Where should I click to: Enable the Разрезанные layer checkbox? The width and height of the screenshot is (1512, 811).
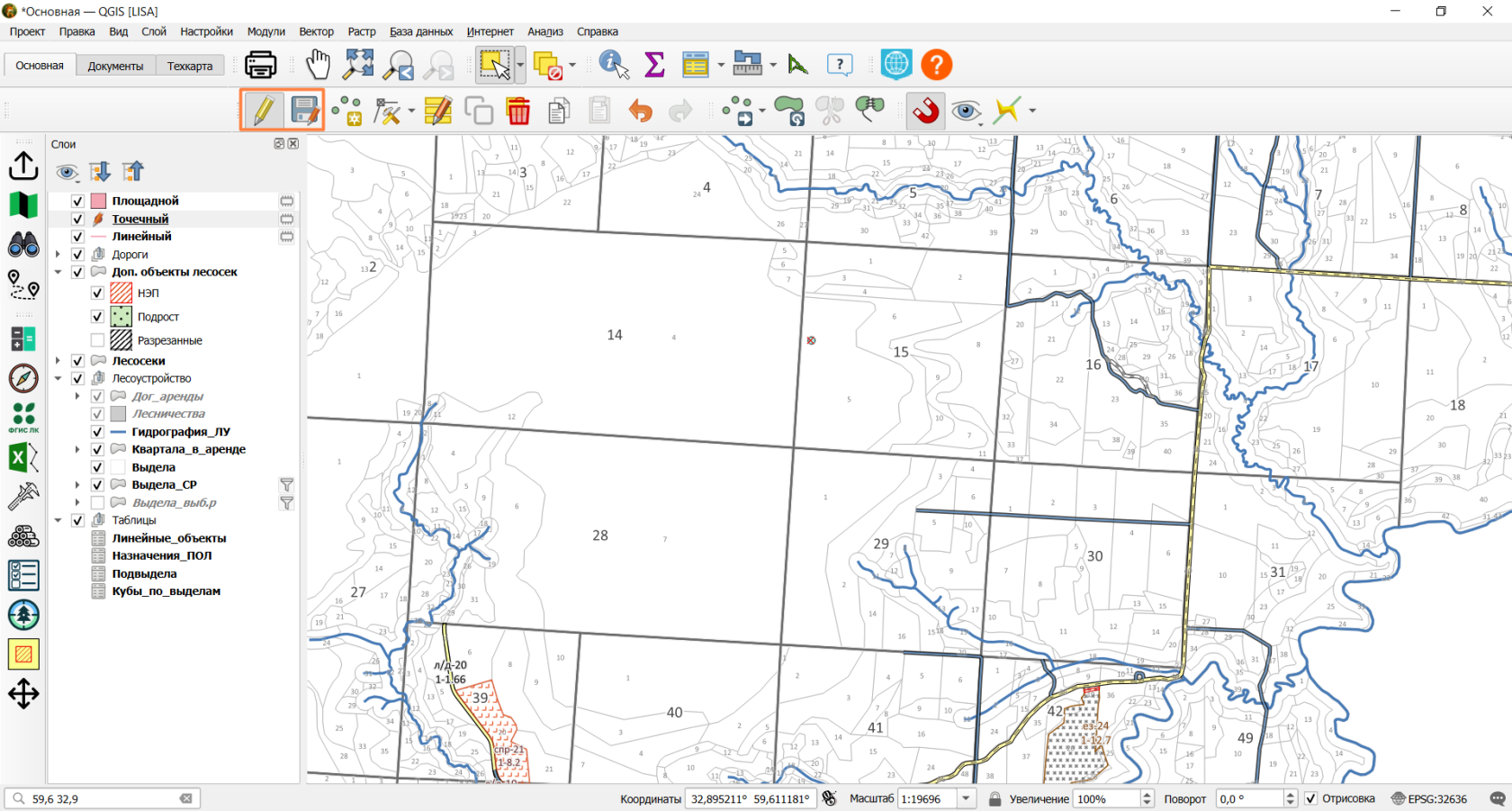pos(97,340)
